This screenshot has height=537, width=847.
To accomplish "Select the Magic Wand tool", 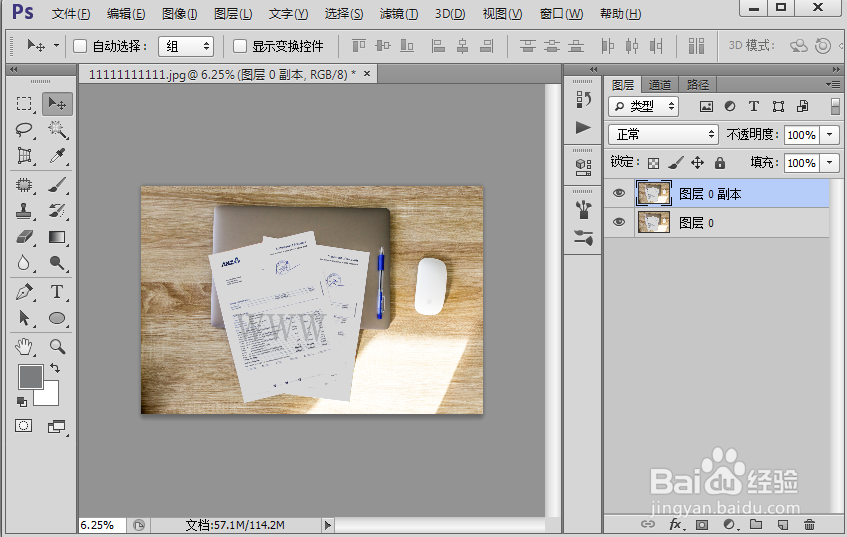I will (57, 130).
